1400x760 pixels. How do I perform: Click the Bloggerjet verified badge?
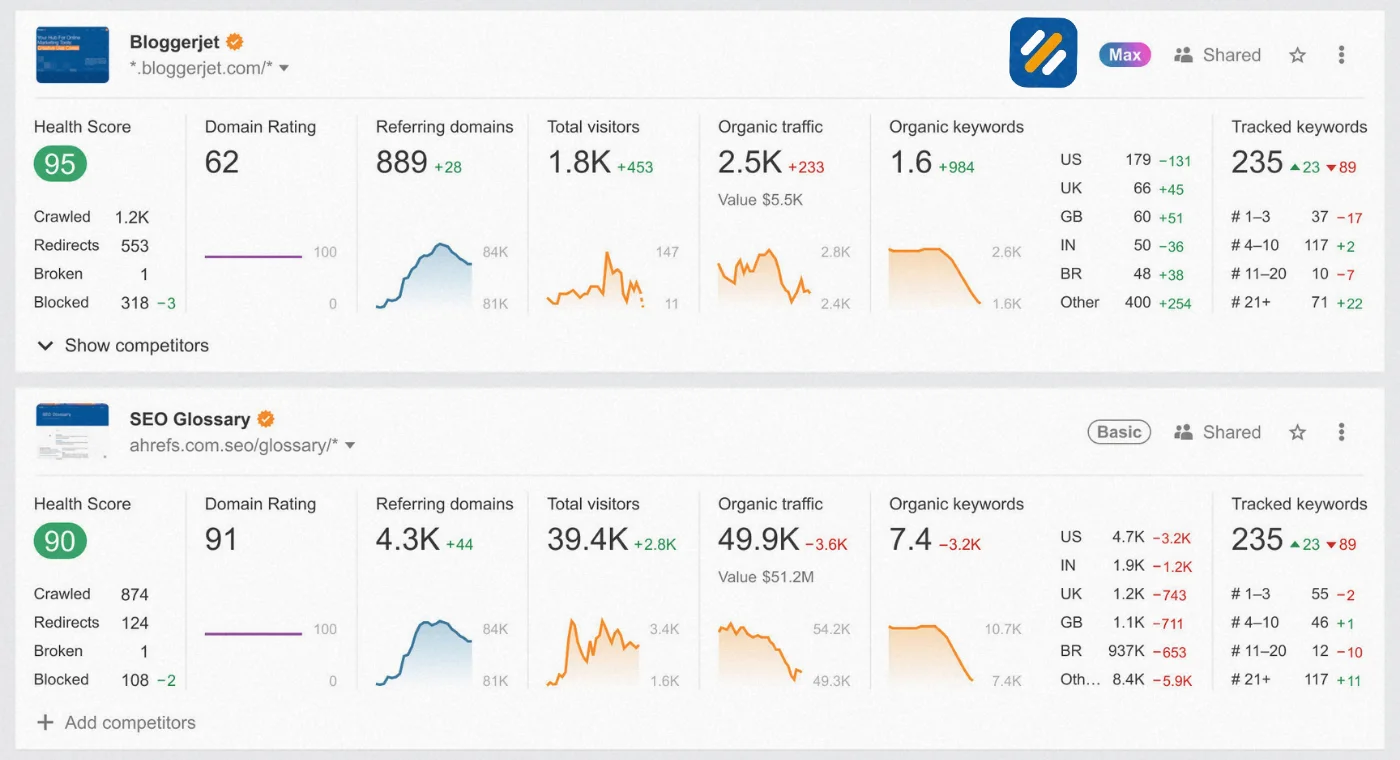click(235, 42)
